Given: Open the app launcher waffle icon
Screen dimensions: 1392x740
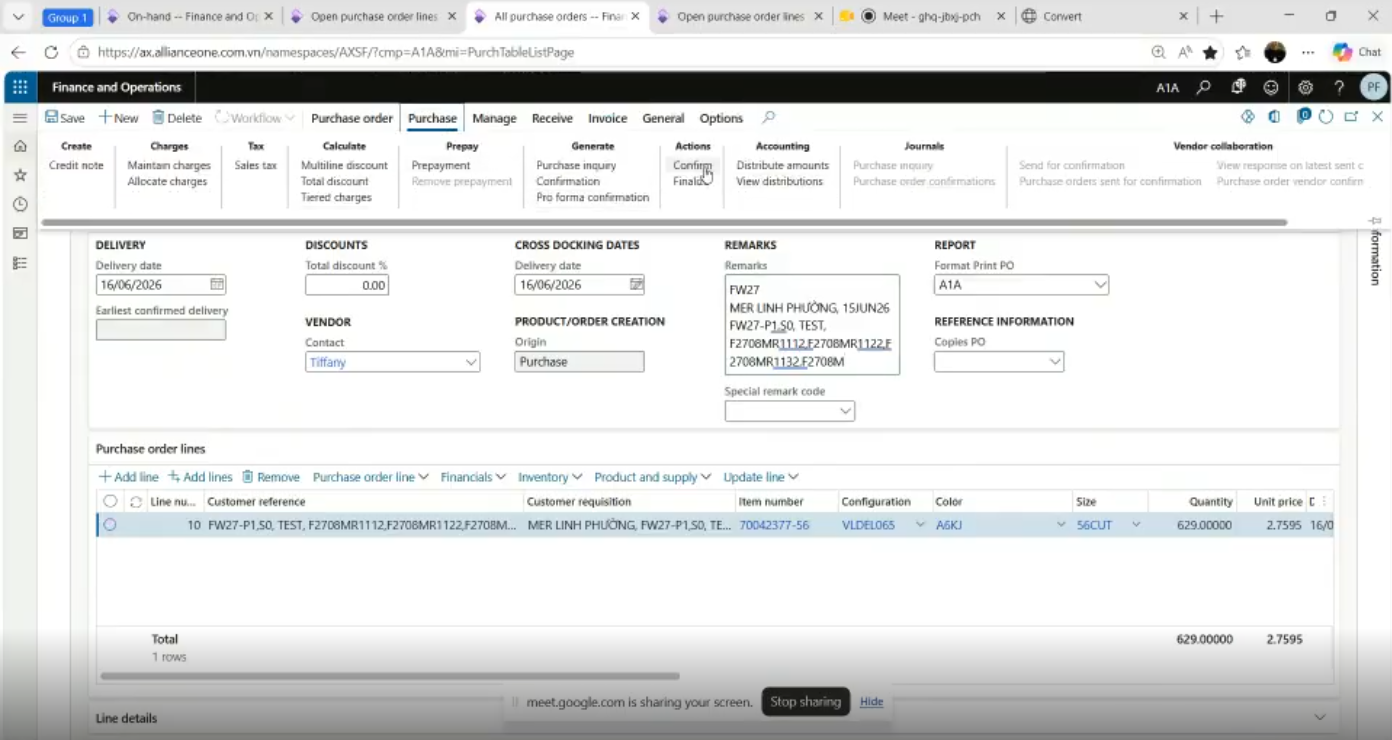Looking at the screenshot, I should (20, 87).
